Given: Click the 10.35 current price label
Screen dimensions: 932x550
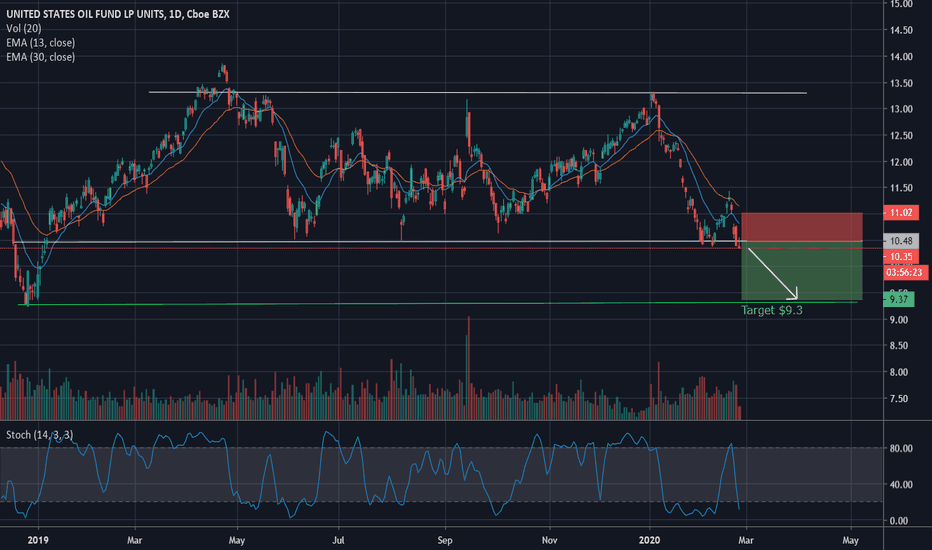Looking at the screenshot, I should pos(901,257).
